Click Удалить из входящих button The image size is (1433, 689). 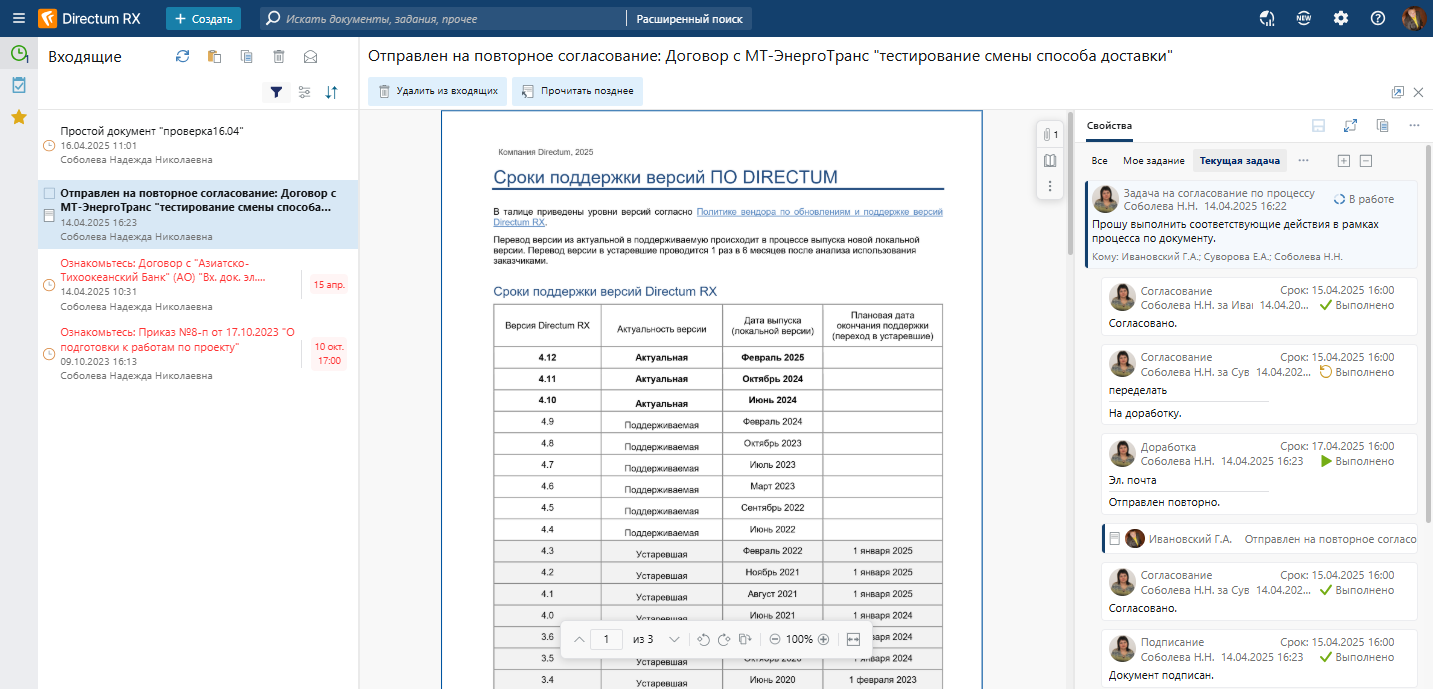click(x=438, y=91)
